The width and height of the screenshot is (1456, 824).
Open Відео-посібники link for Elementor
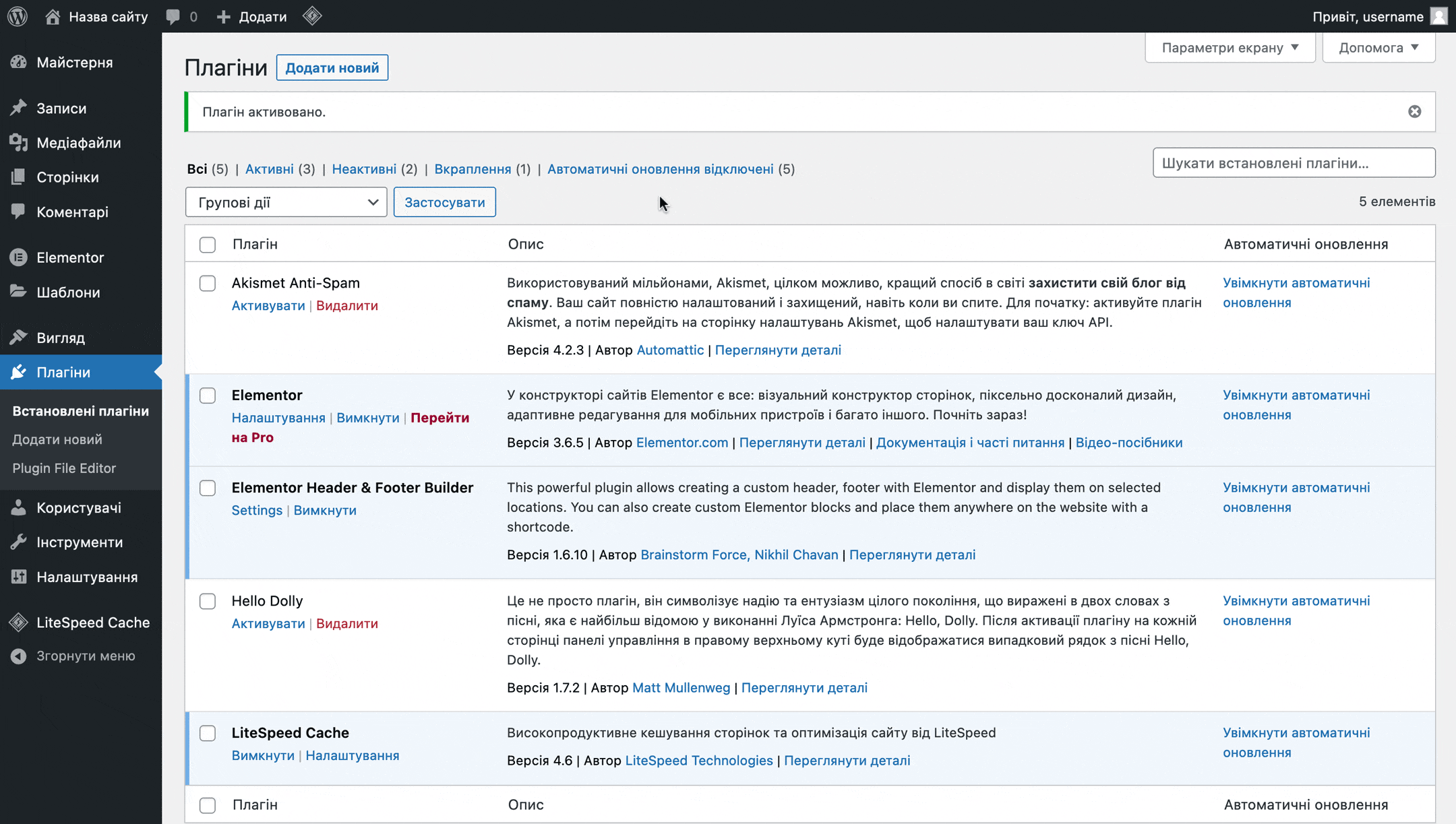[x=1128, y=442]
